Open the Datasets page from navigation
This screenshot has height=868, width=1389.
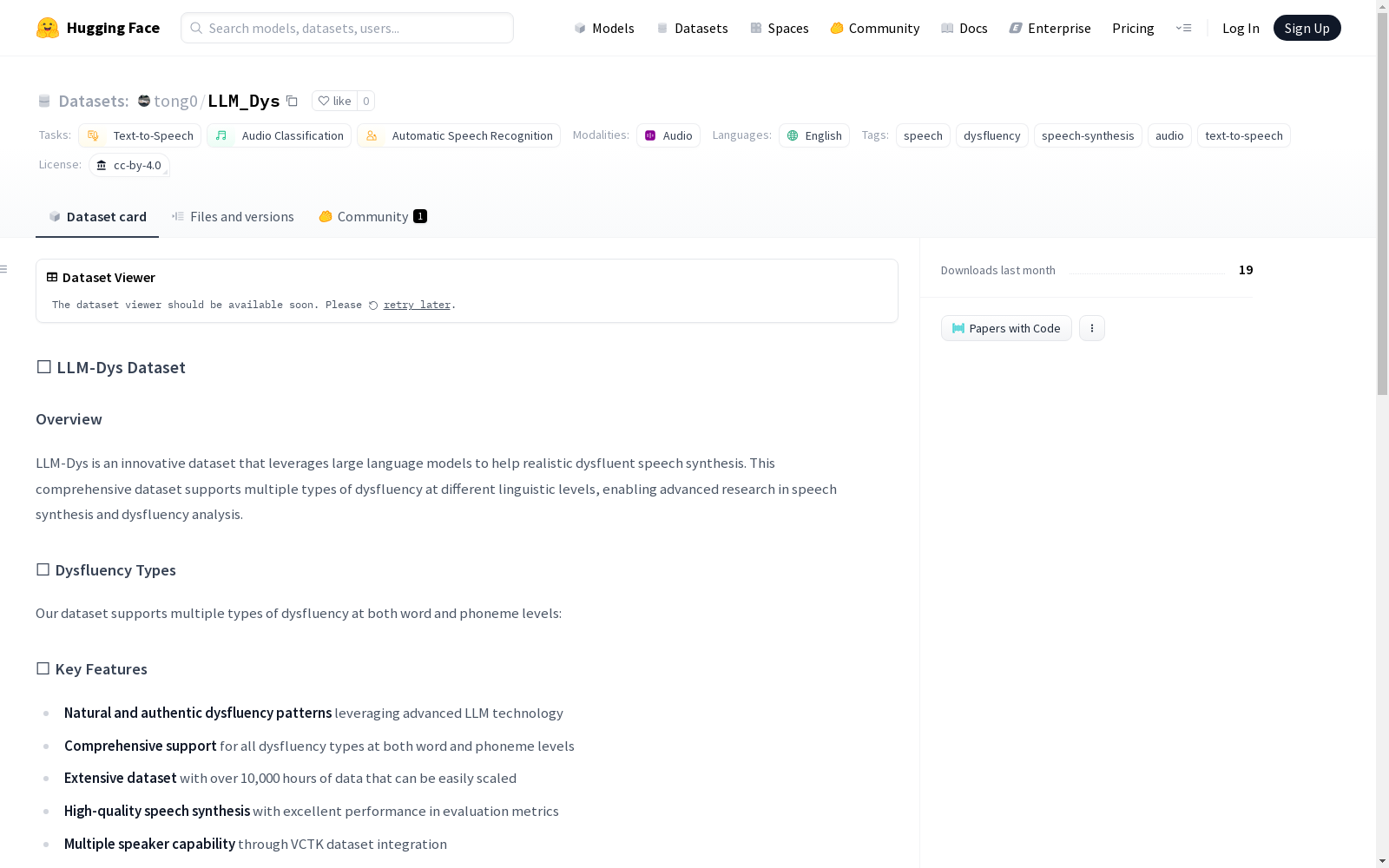coord(692,28)
